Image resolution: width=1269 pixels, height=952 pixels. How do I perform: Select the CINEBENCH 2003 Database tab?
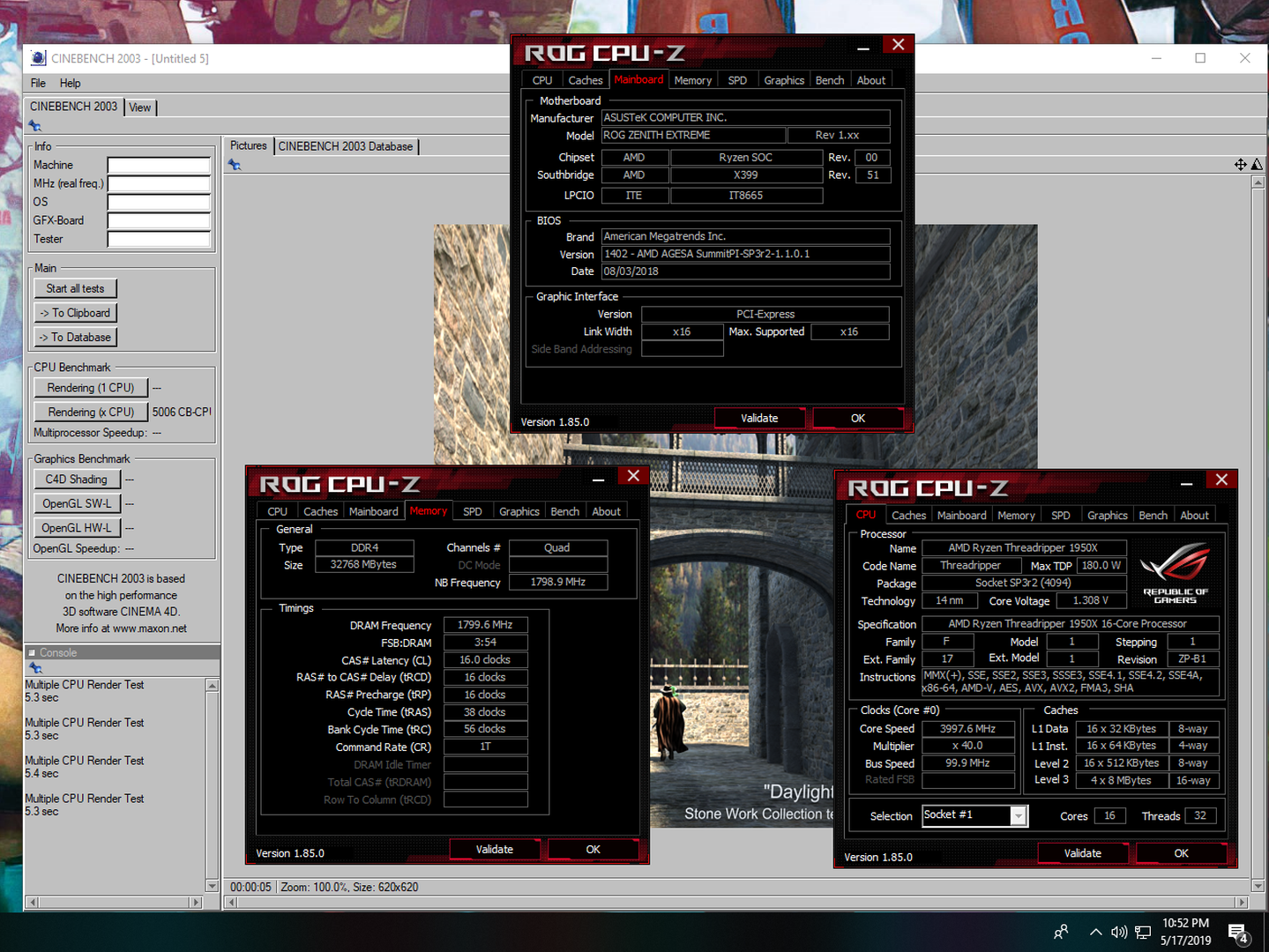(346, 146)
